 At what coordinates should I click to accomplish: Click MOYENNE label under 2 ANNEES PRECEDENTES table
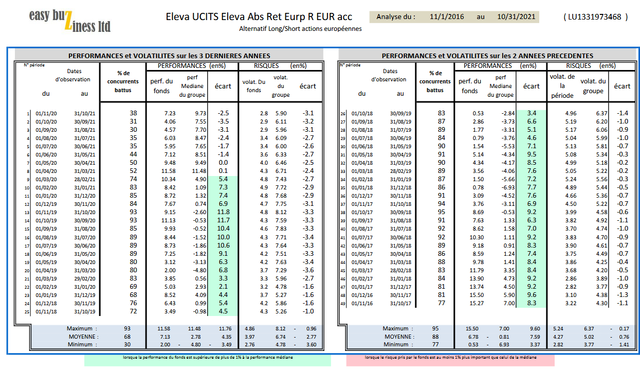(399, 337)
